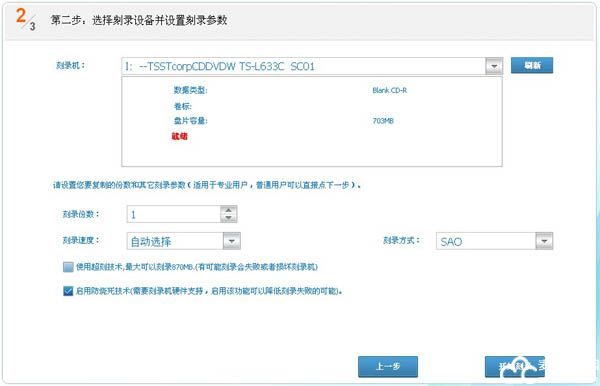600x386 pixels.
Task: Click the 刷新 refresh button
Action: click(532, 65)
